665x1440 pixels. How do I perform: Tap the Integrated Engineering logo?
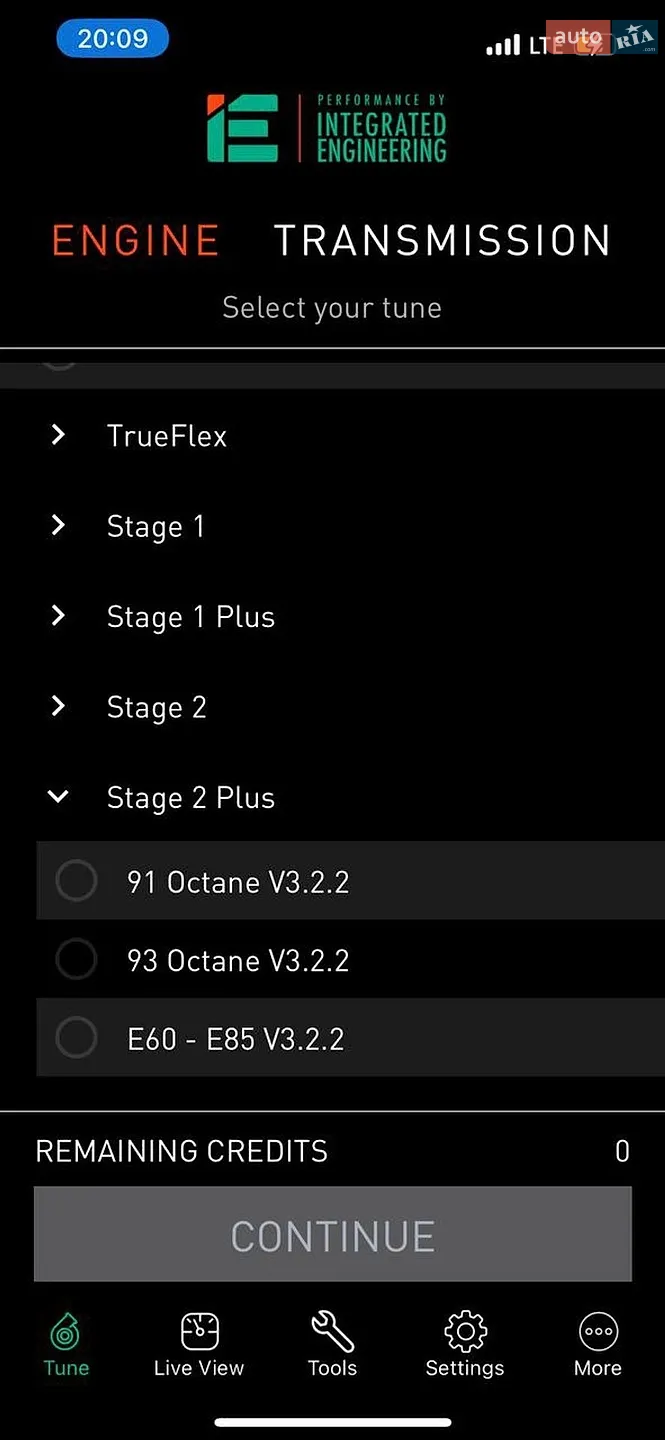[327, 128]
